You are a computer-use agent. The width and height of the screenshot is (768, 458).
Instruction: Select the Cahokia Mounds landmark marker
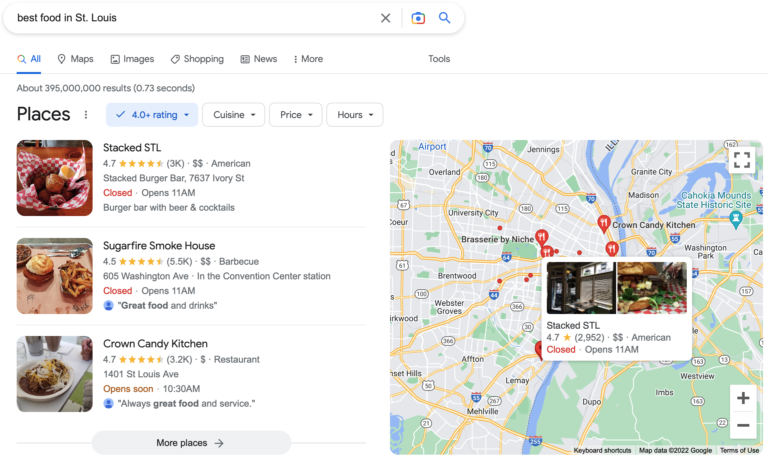pos(736,220)
